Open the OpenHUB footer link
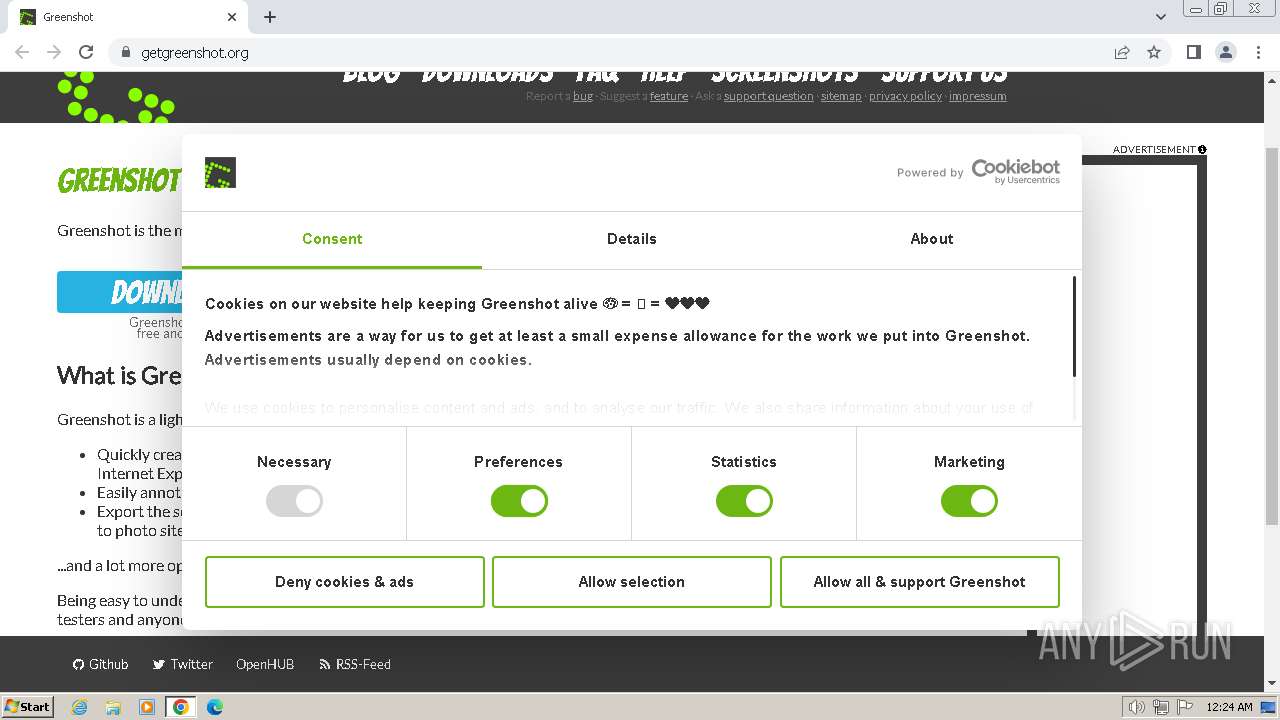 point(265,664)
